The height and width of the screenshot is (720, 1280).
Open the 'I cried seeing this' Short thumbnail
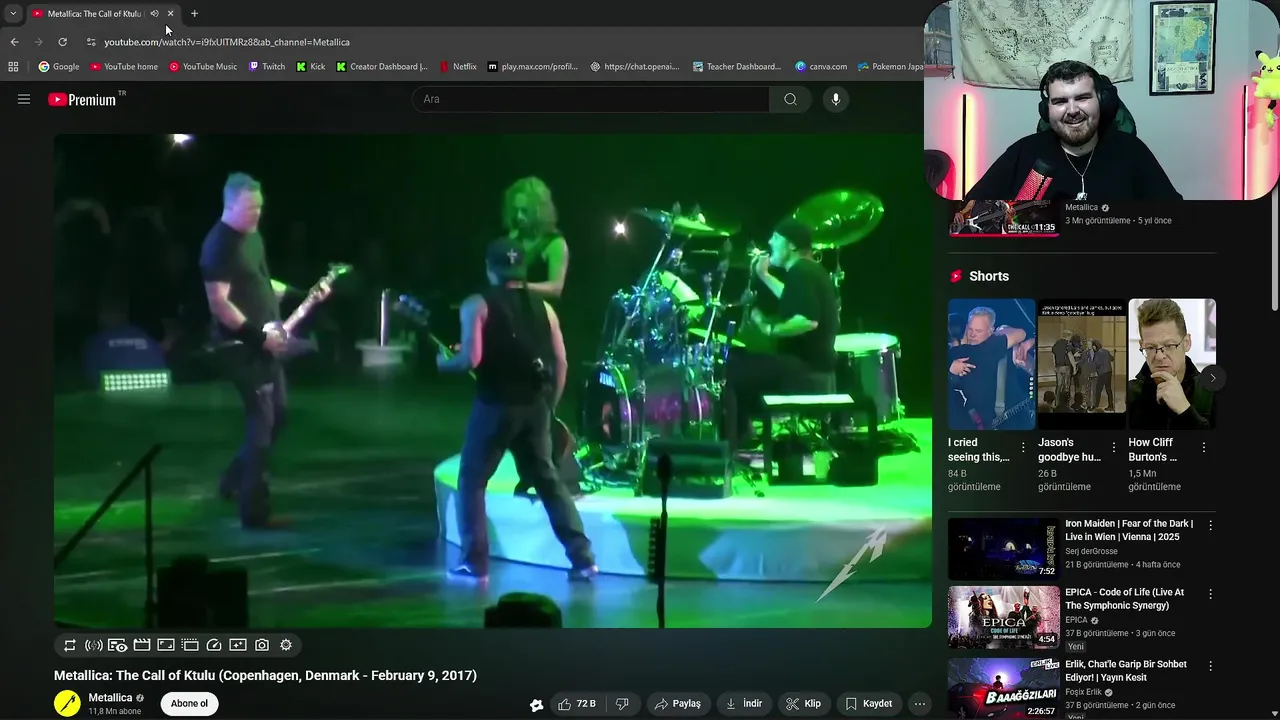click(x=992, y=364)
